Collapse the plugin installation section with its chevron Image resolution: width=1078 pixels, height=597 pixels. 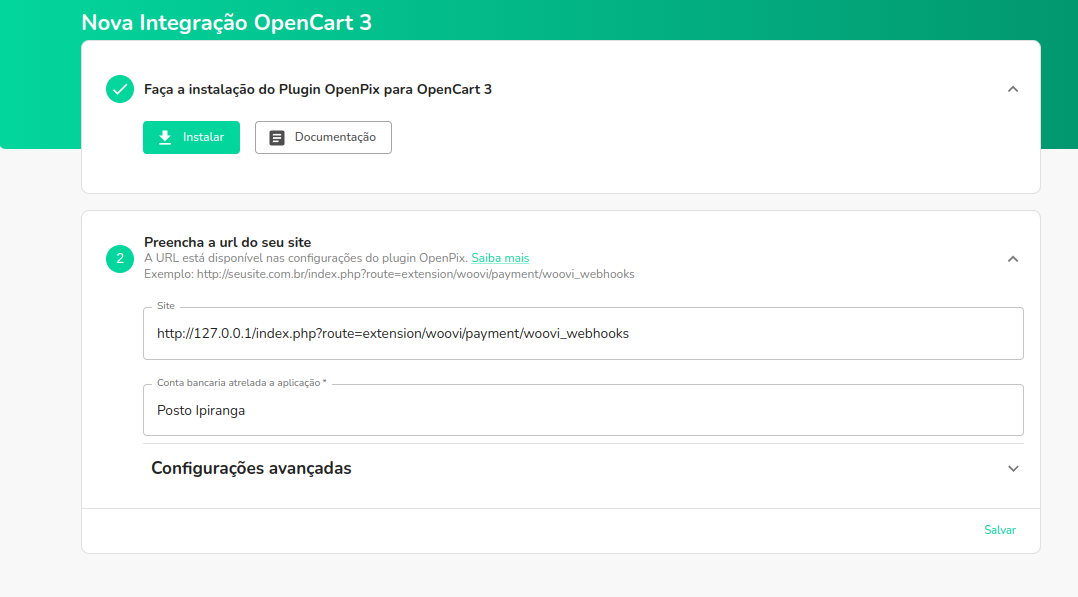(x=1012, y=89)
